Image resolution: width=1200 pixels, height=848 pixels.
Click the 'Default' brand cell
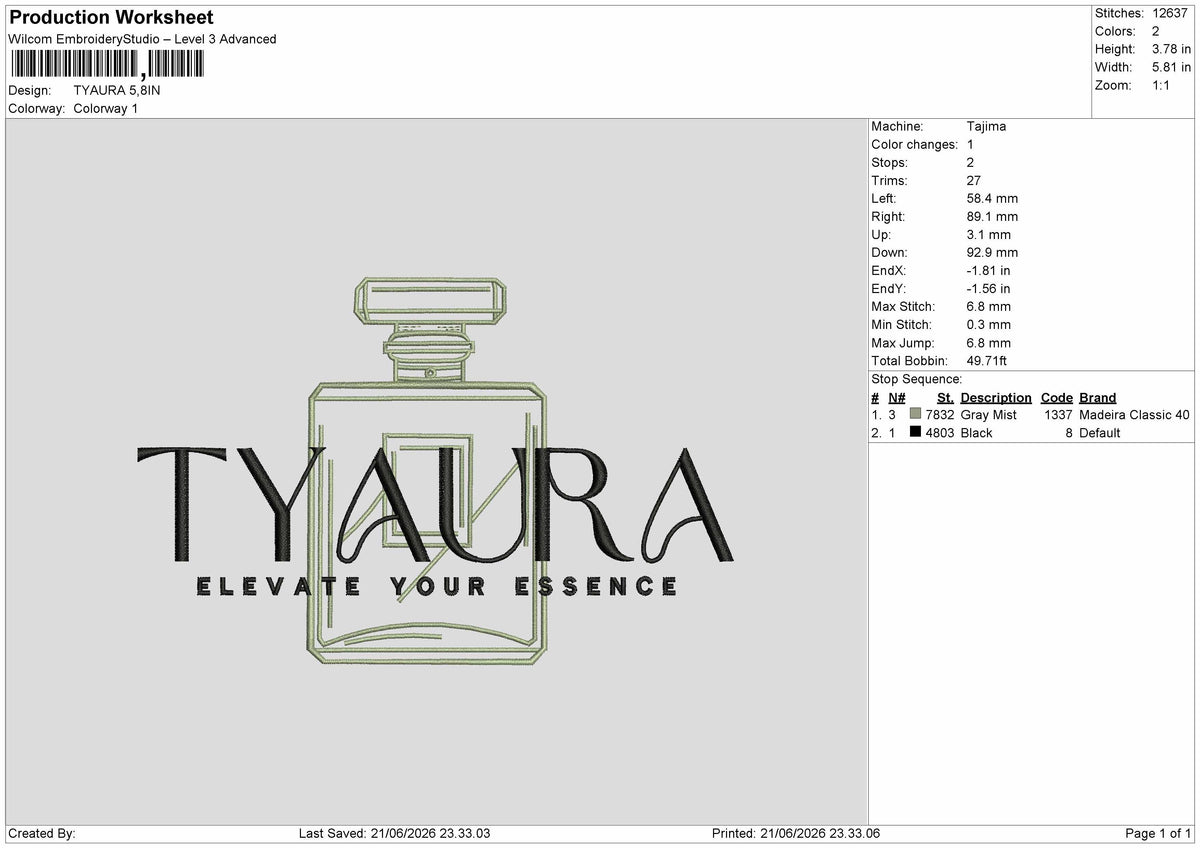[1099, 432]
